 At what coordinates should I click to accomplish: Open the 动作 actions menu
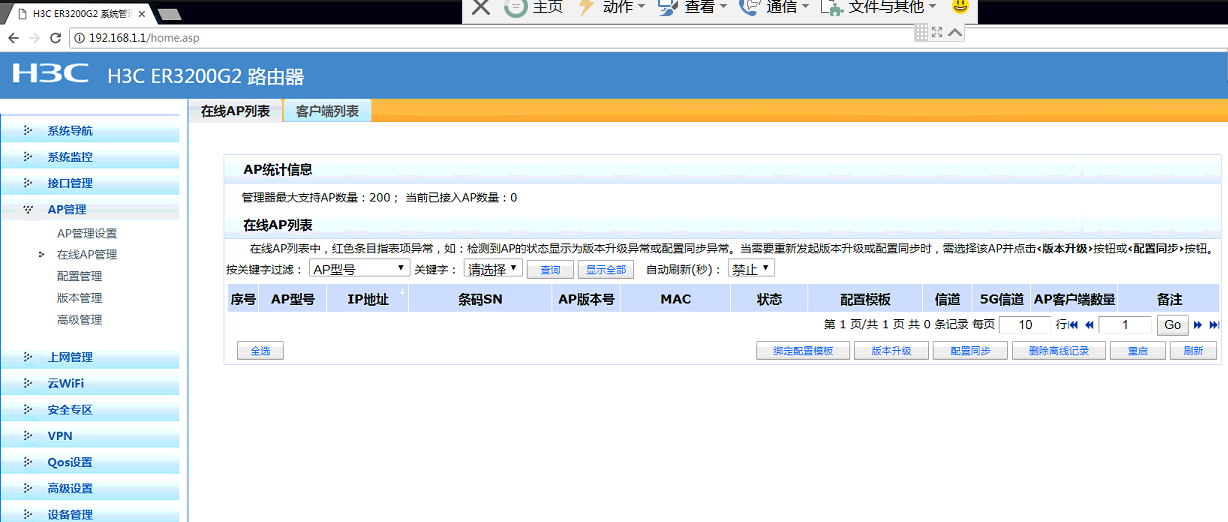[612, 7]
